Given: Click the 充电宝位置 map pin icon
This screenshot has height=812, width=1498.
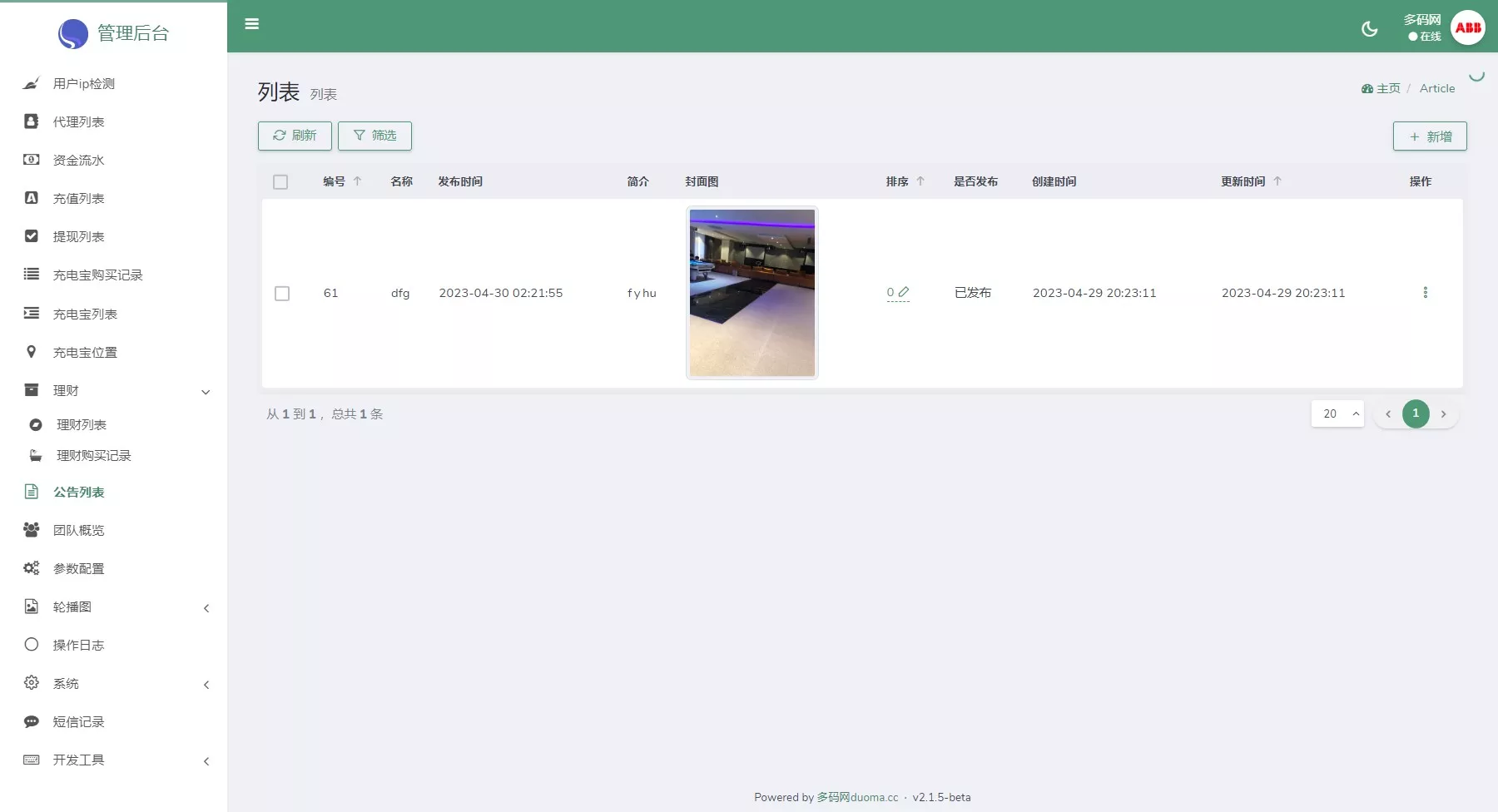Looking at the screenshot, I should (32, 352).
